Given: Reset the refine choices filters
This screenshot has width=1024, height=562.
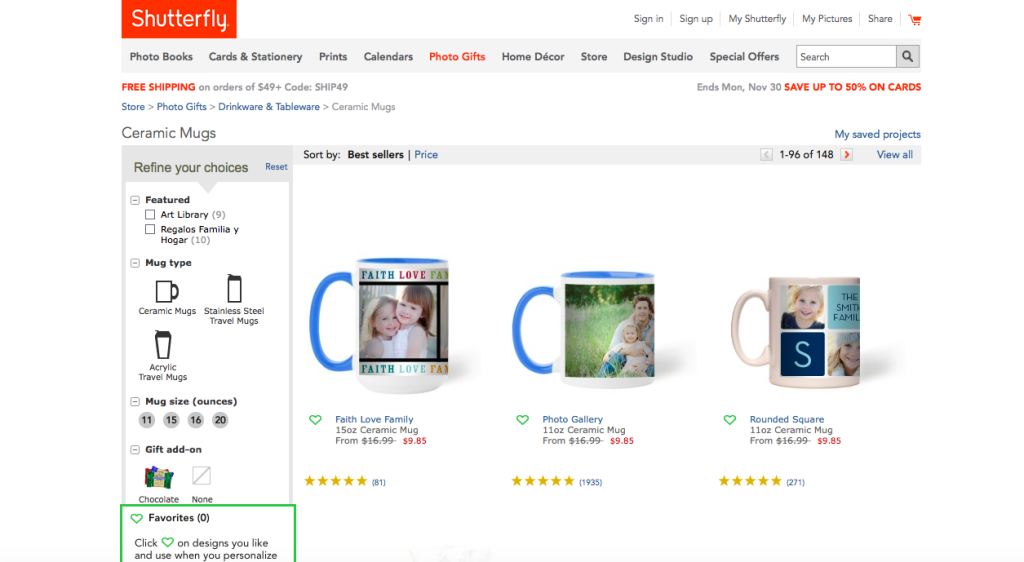Looking at the screenshot, I should pos(276,167).
